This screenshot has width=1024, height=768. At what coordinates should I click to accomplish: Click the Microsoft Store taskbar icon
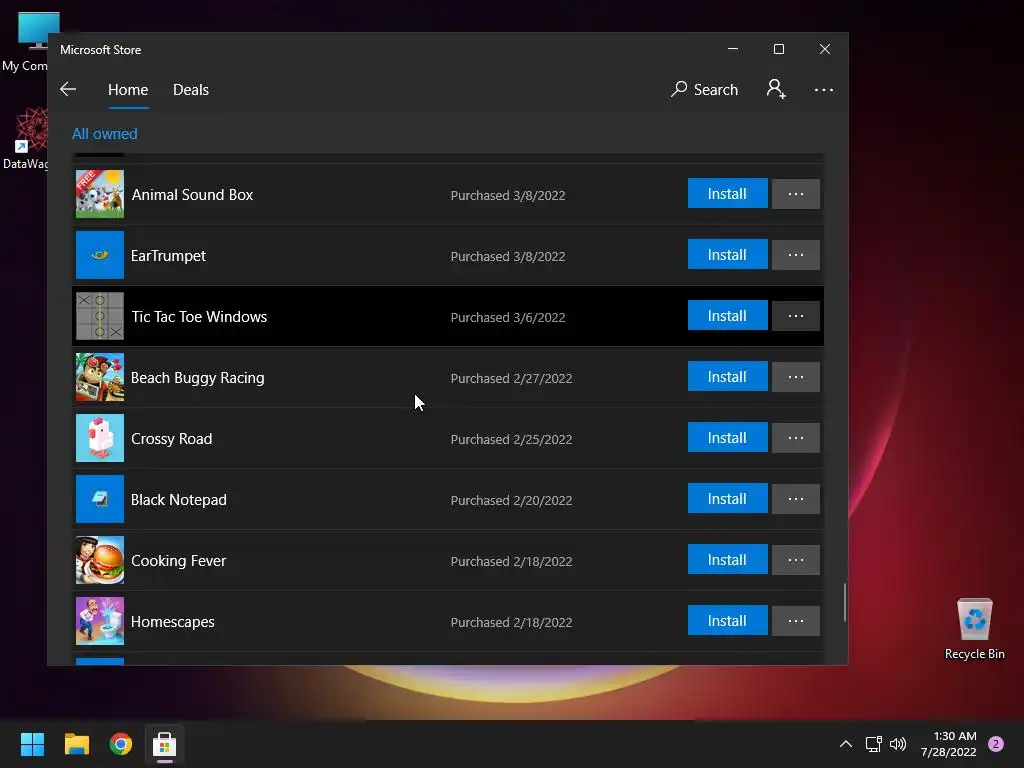(x=165, y=744)
